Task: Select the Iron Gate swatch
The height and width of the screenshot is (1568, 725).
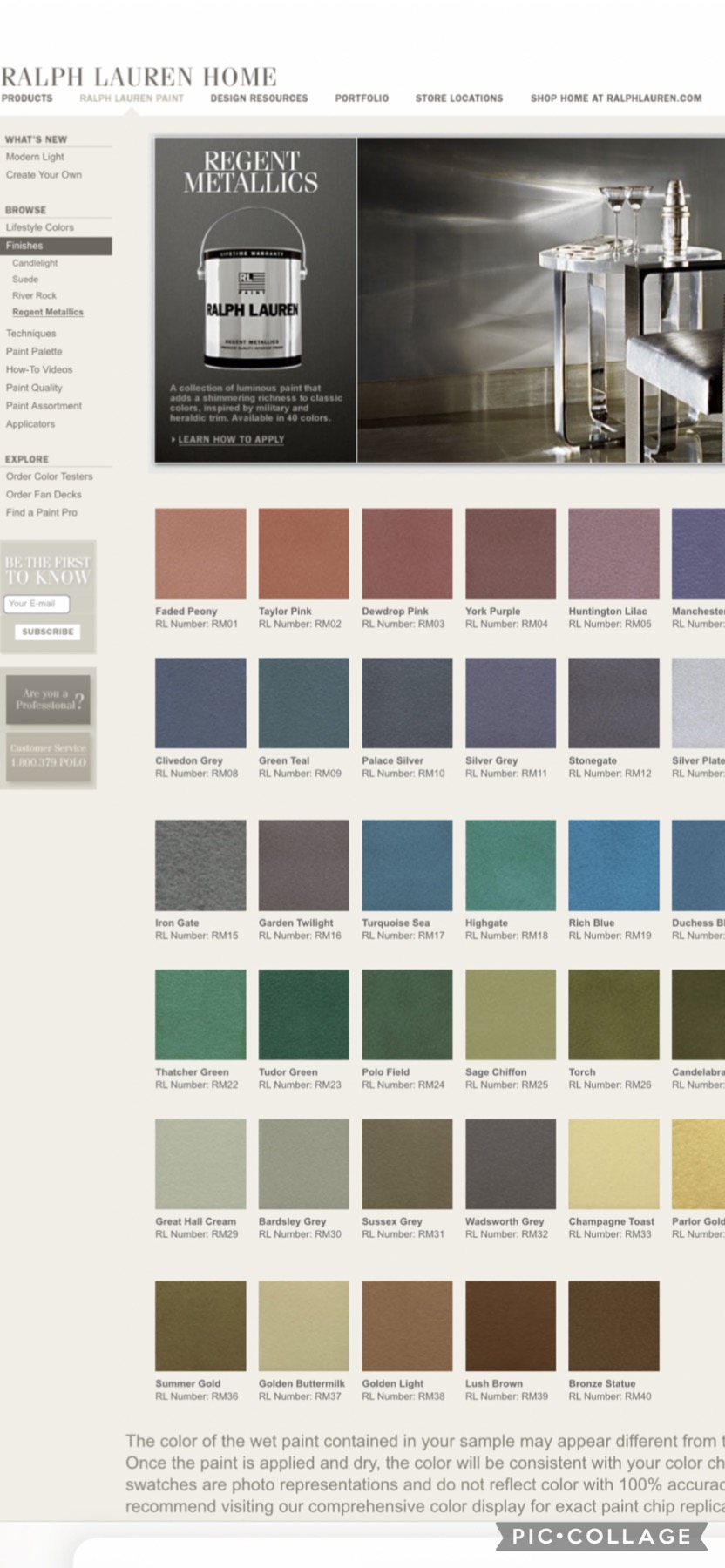Action: point(200,865)
